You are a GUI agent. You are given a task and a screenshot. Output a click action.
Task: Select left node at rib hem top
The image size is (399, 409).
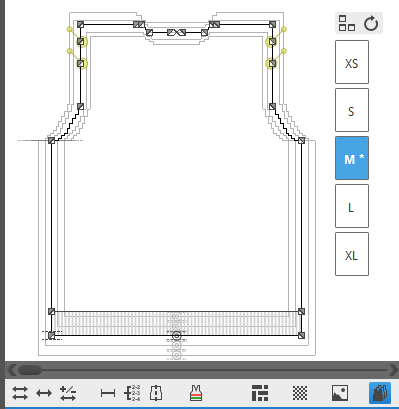click(x=51, y=311)
